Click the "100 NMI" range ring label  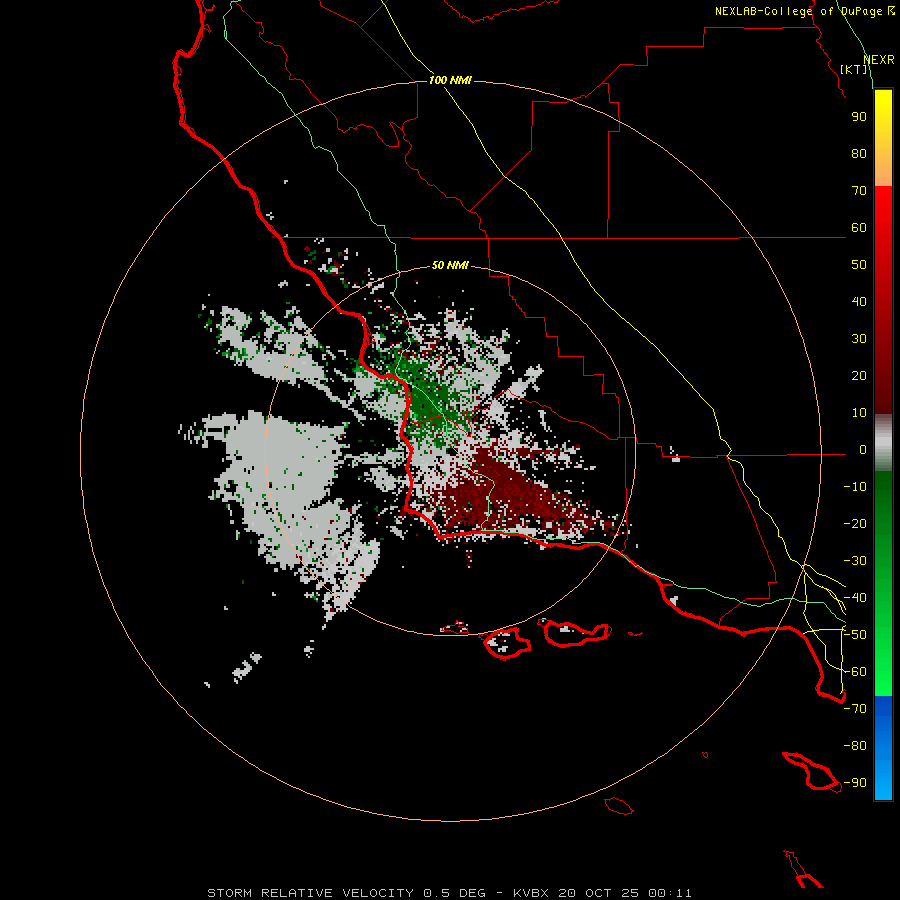click(x=450, y=80)
